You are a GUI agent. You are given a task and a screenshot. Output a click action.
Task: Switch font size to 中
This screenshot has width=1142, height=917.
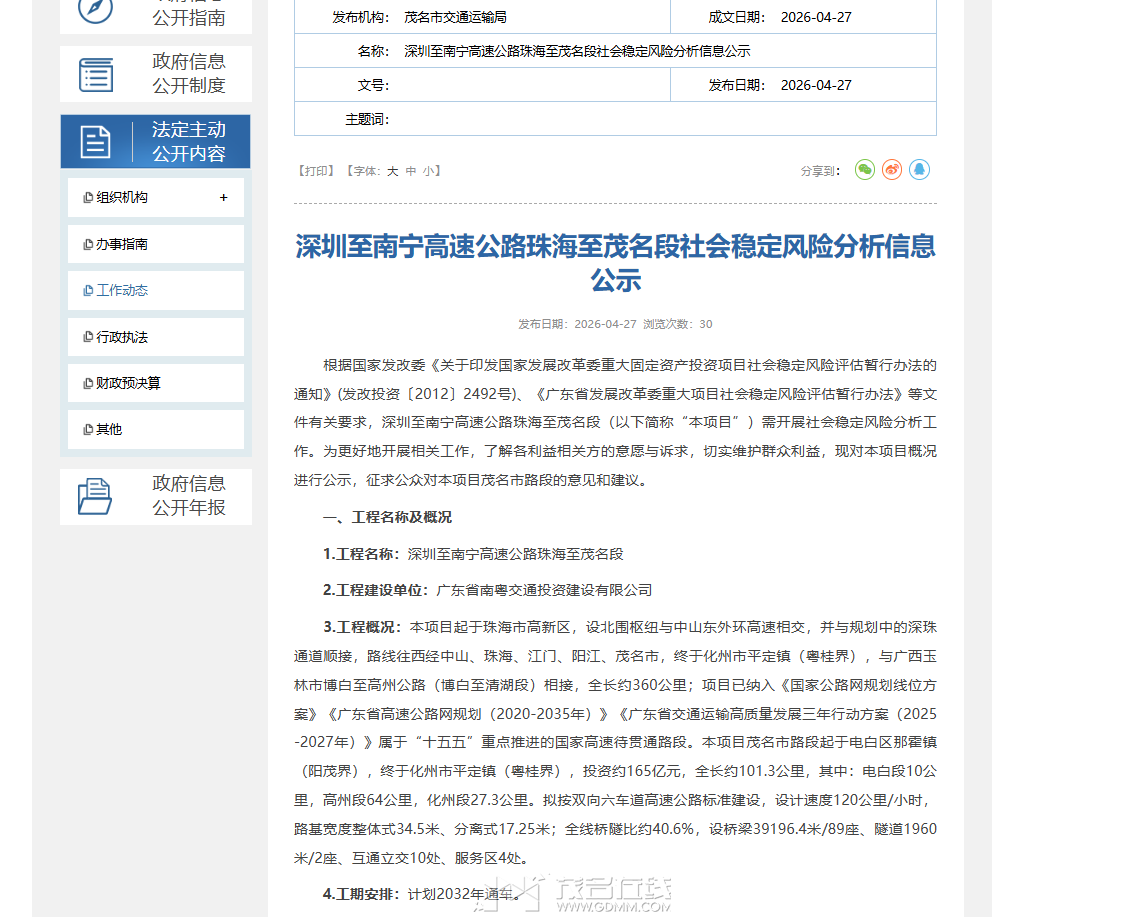click(411, 171)
